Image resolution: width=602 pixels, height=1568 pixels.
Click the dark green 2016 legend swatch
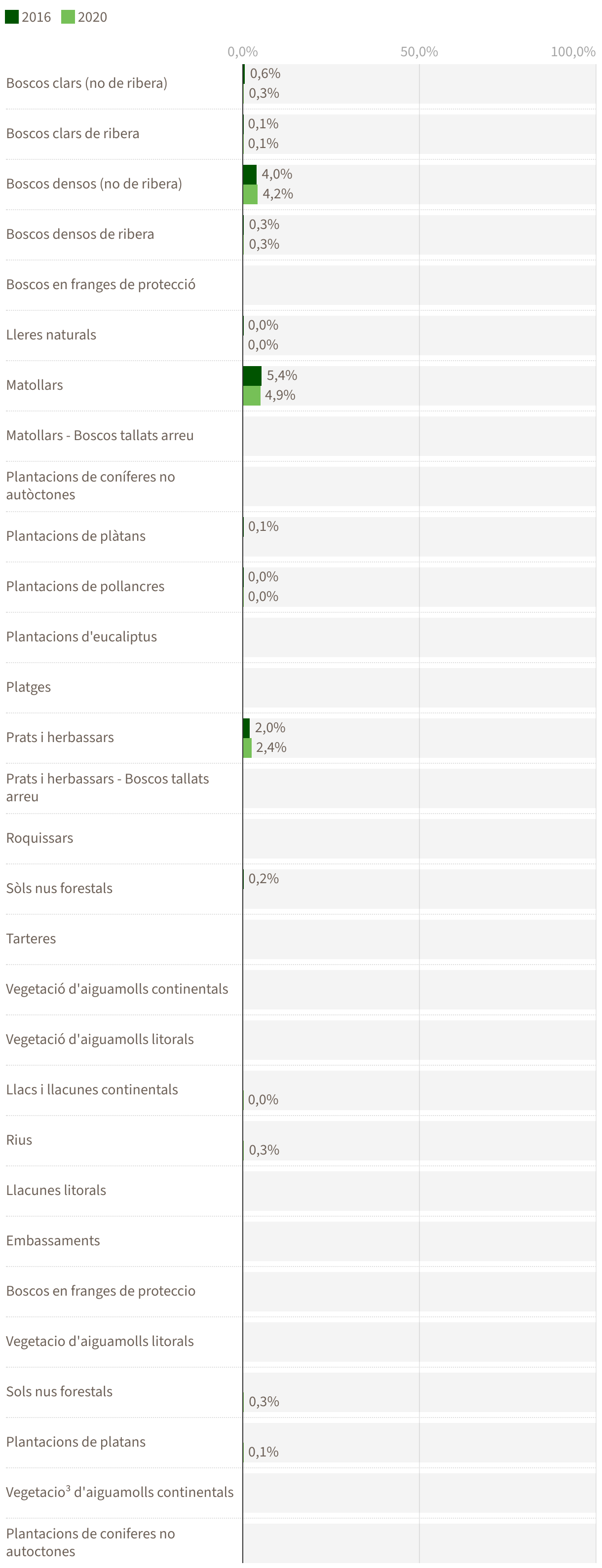point(11,16)
